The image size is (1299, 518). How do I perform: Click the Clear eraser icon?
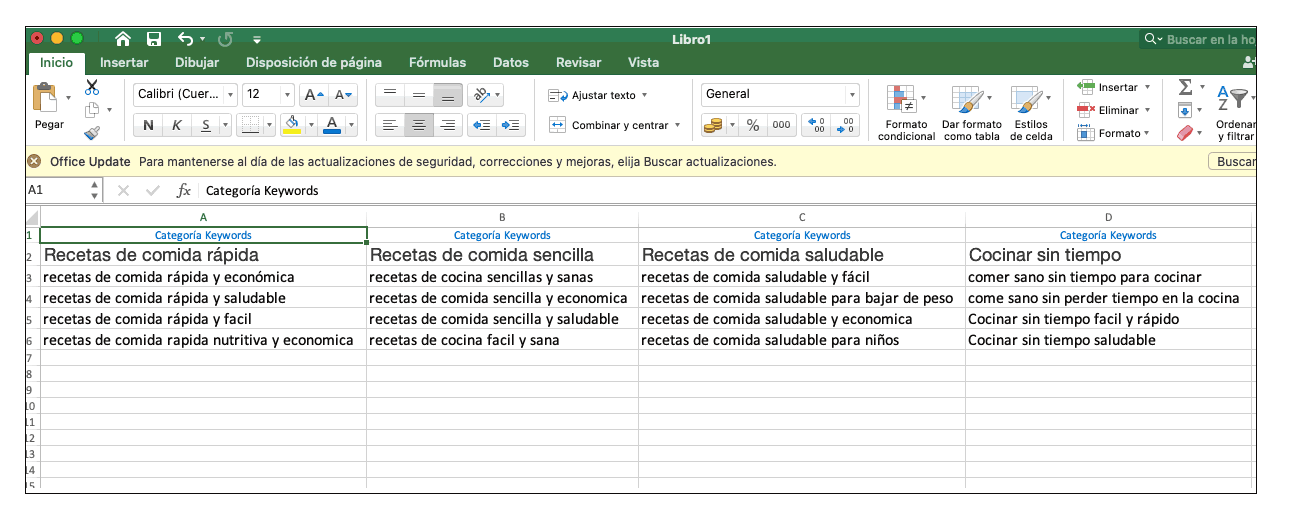pos(1185,132)
